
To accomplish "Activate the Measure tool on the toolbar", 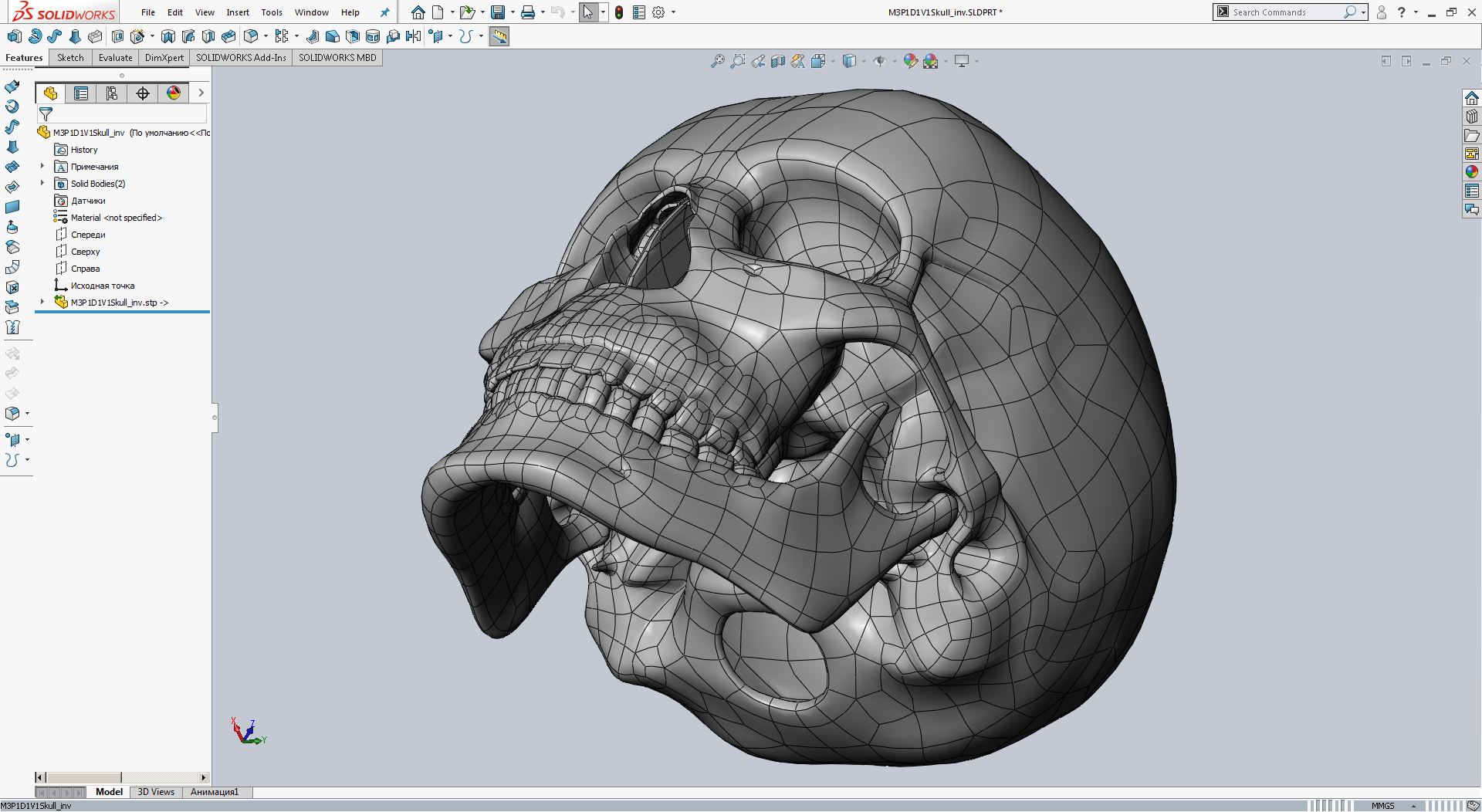I will point(499,36).
